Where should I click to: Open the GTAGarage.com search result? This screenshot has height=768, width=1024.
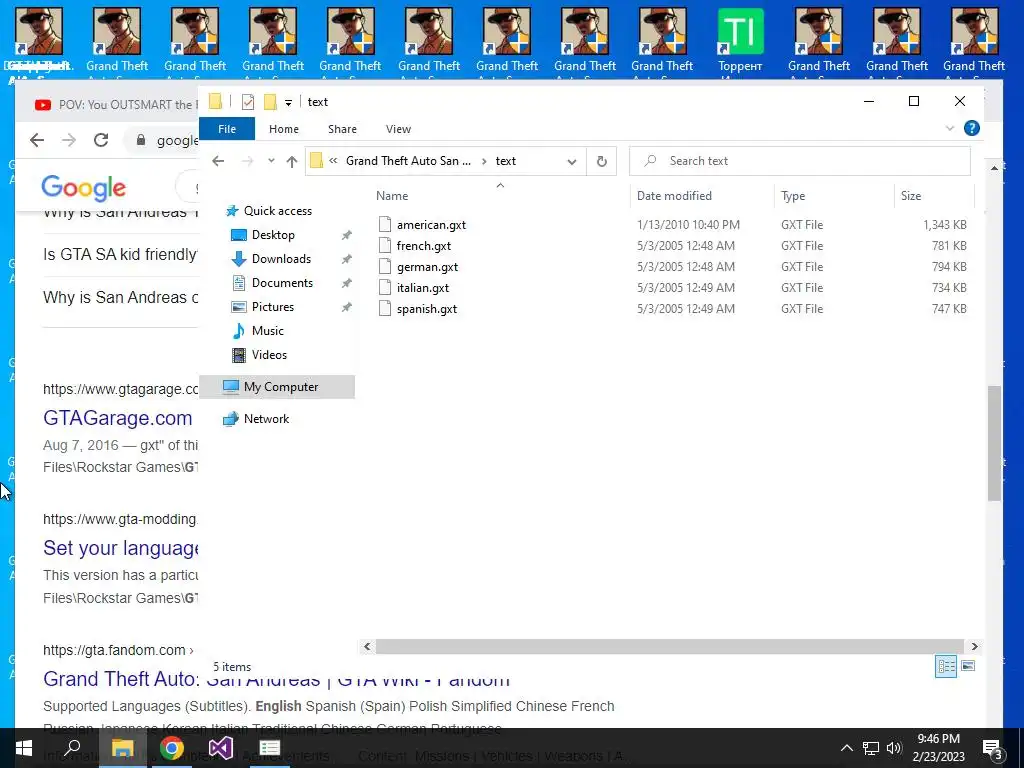[x=118, y=418]
